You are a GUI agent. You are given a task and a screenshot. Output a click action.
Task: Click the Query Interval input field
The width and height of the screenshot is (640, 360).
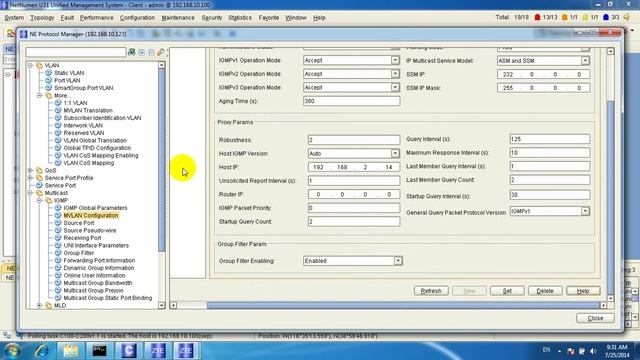pyautogui.click(x=549, y=139)
